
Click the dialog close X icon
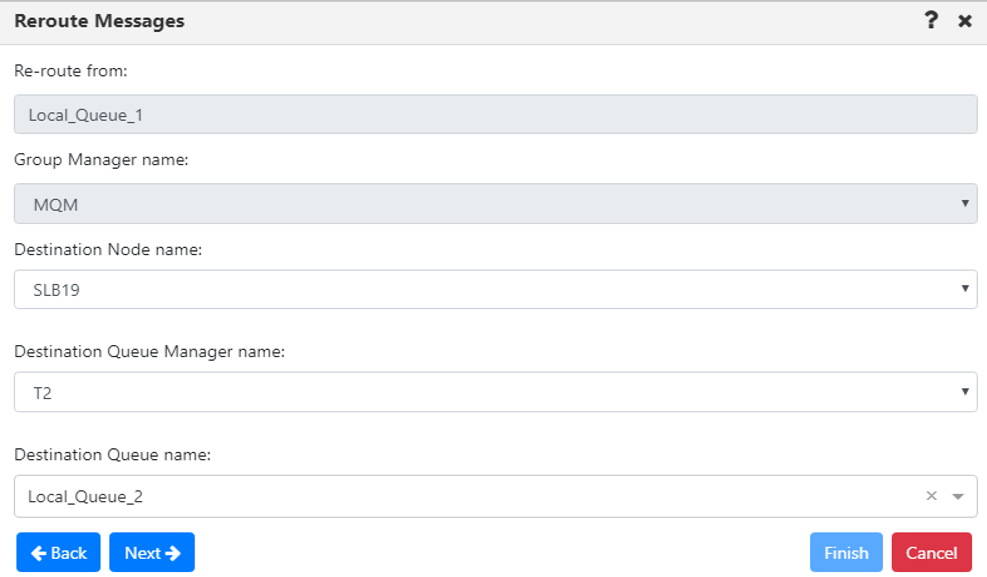[x=963, y=20]
